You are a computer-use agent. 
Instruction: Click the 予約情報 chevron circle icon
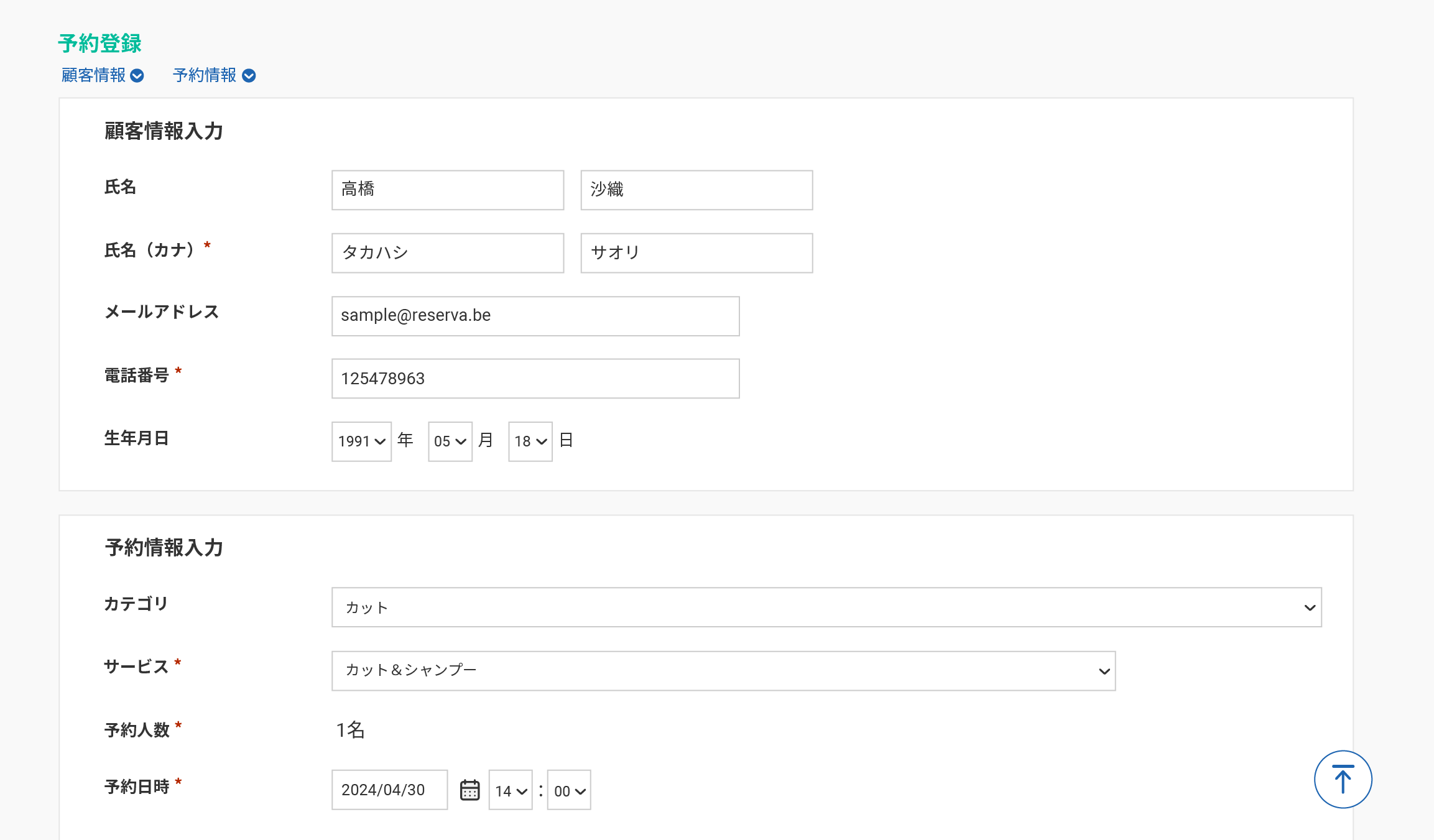point(249,76)
